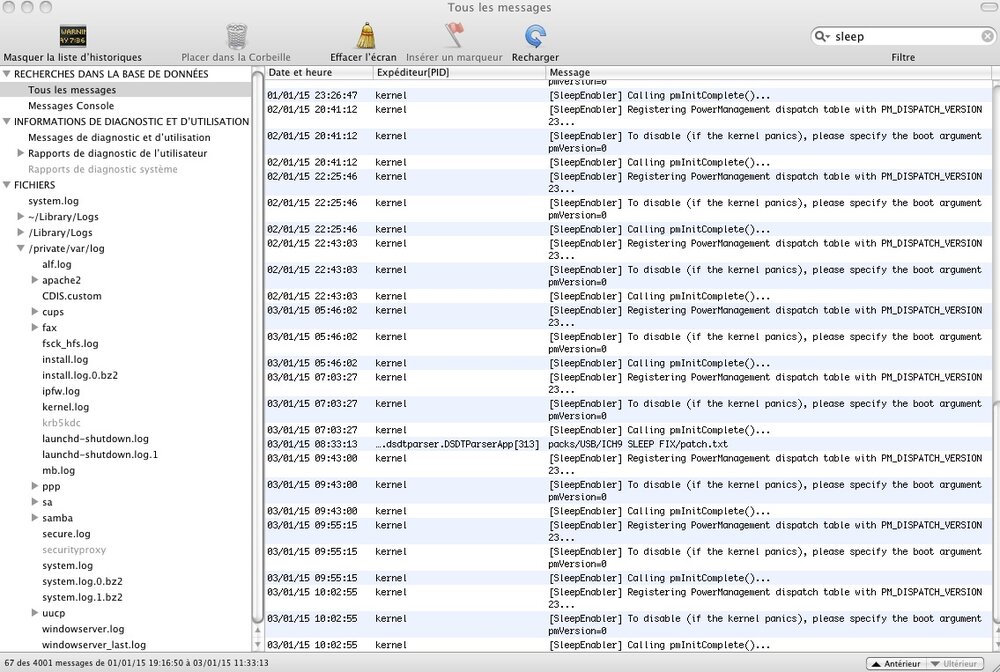Expand the ~/Library/Logs folder
The image size is (1000, 672).
(x=21, y=217)
